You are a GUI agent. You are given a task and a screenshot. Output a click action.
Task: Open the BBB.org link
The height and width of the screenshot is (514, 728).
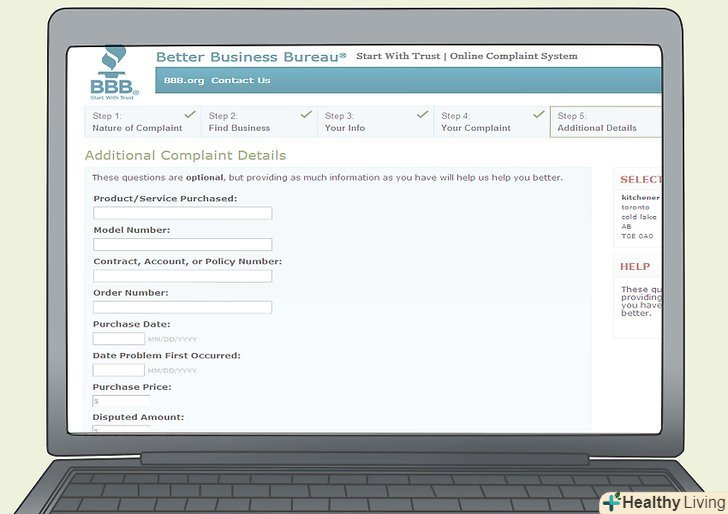184,80
